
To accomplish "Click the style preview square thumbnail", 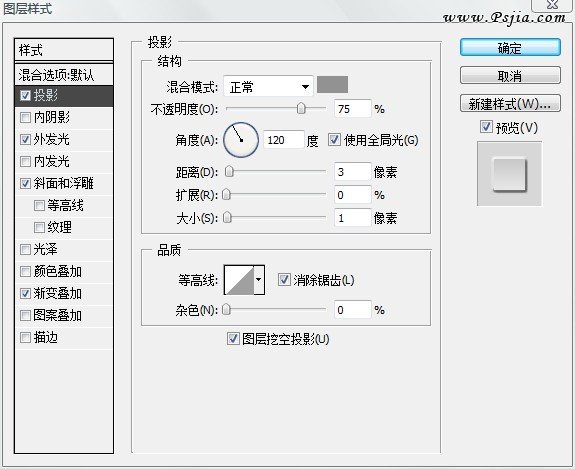I will 509,174.
